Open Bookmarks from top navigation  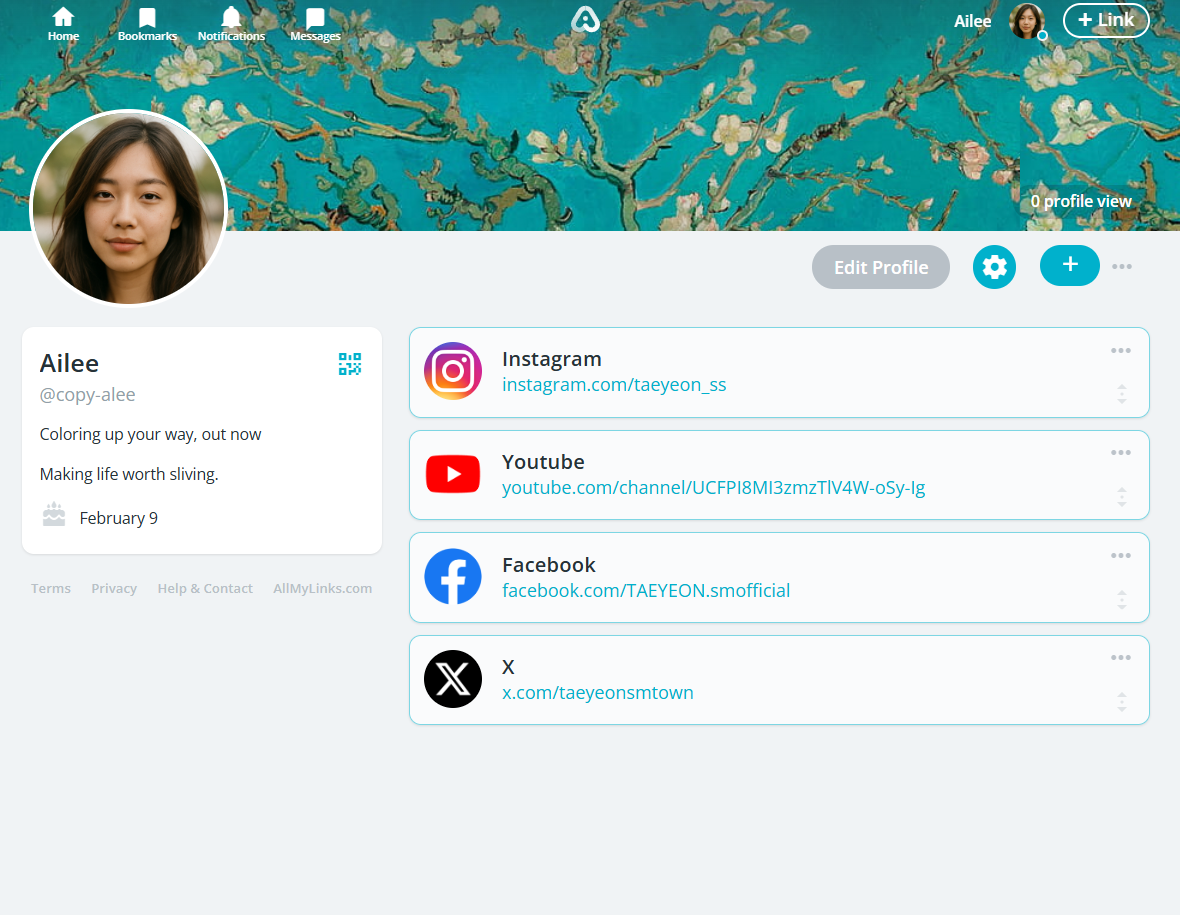coord(147,24)
